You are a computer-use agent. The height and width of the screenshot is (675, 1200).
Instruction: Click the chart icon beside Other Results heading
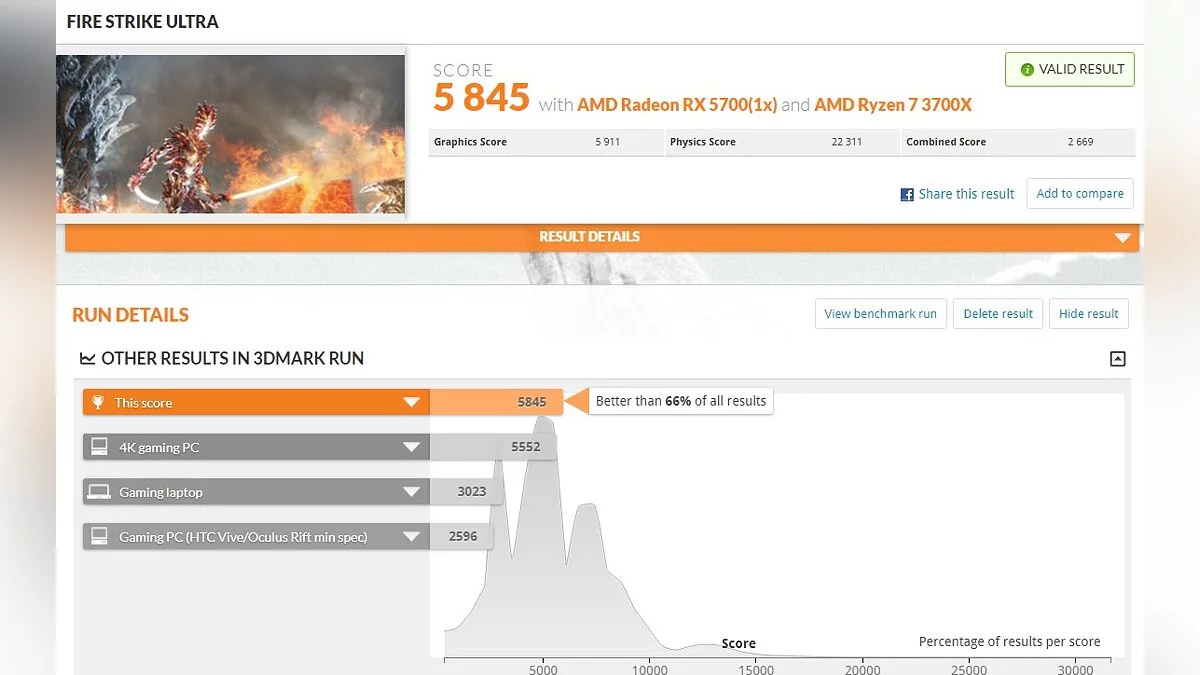tap(88, 358)
